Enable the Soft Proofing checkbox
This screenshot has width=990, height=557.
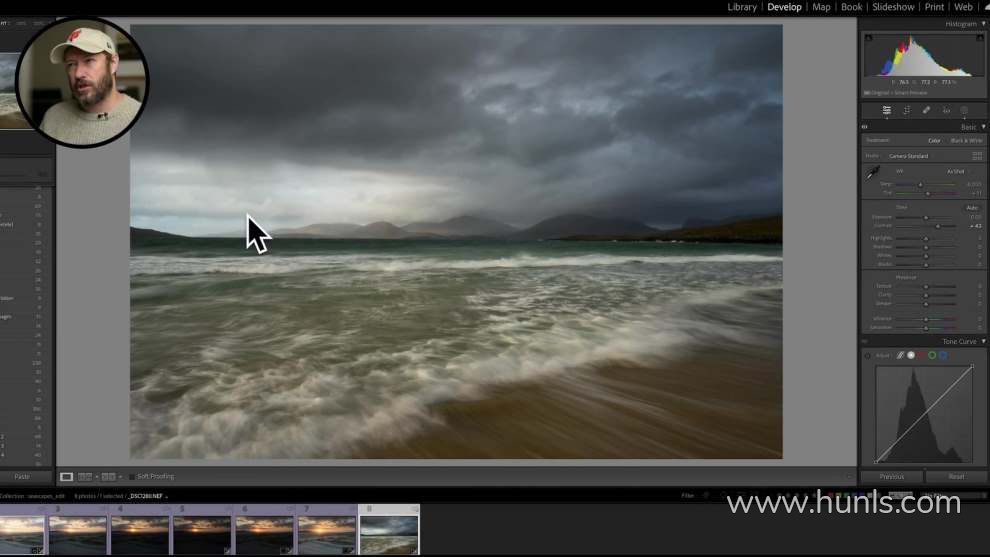[x=132, y=477]
